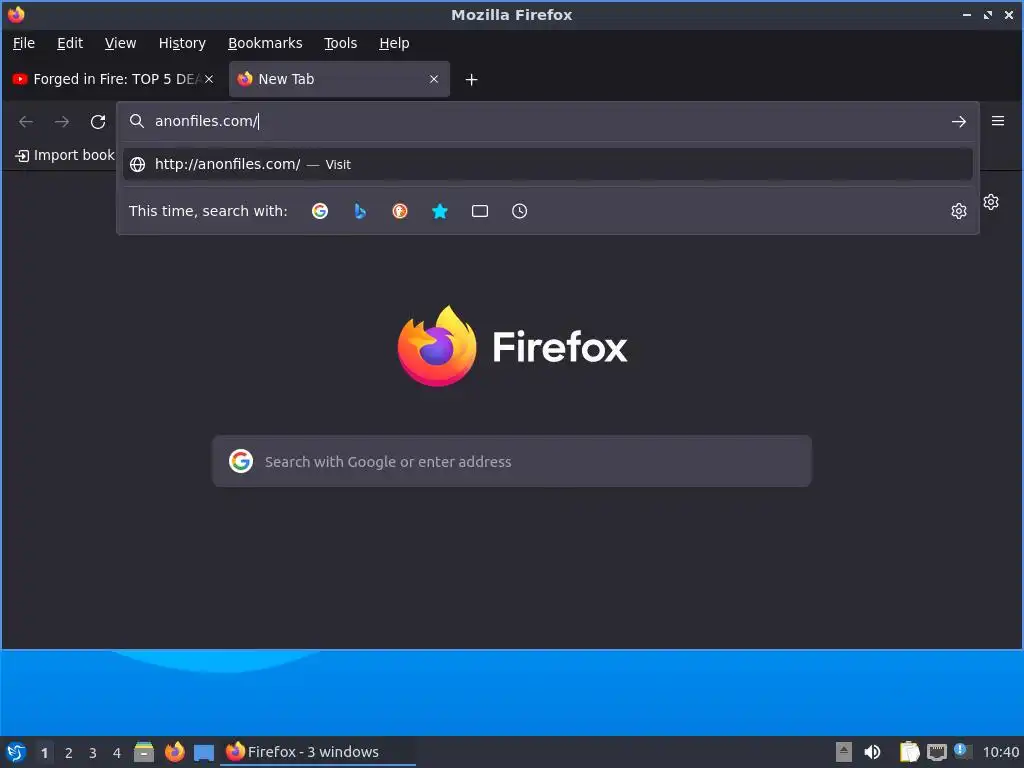
Task: Open the File menu
Action: (24, 43)
